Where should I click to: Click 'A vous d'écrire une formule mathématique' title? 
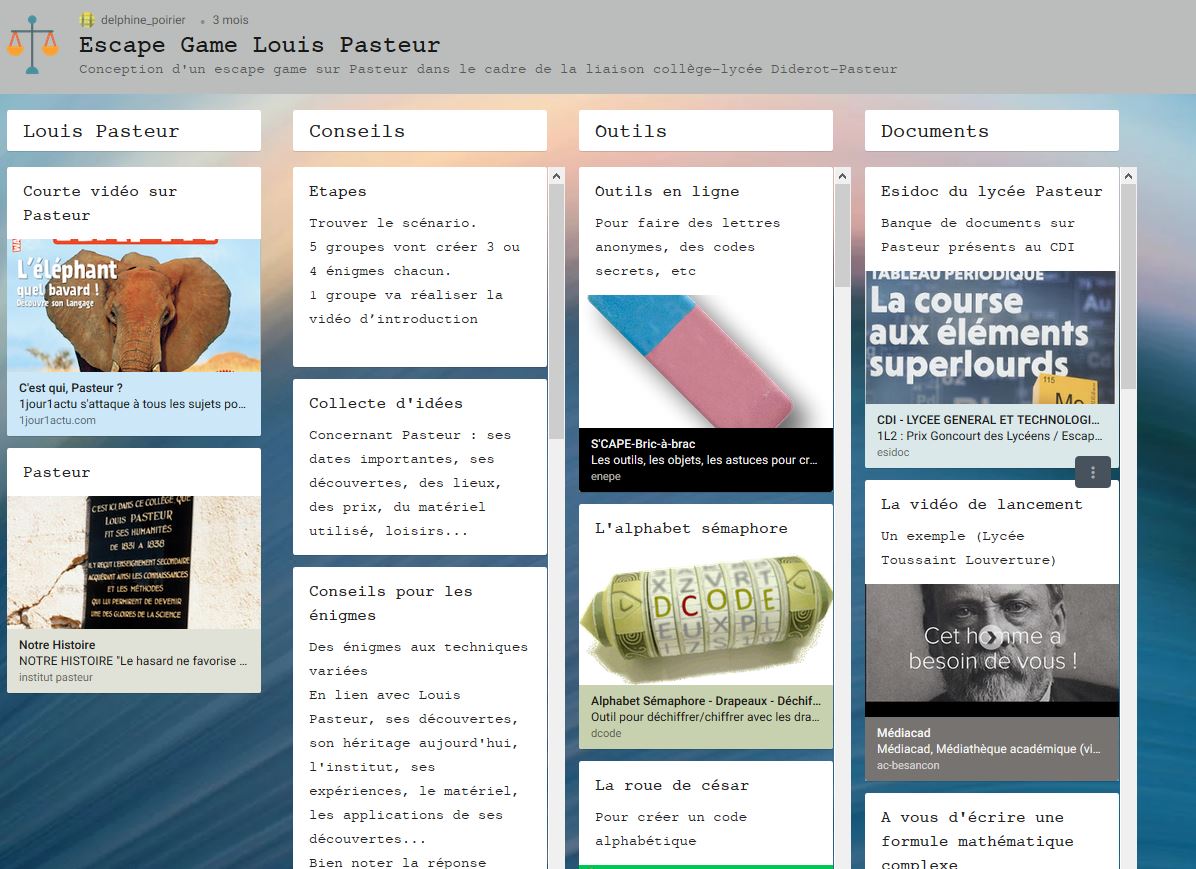(x=977, y=841)
